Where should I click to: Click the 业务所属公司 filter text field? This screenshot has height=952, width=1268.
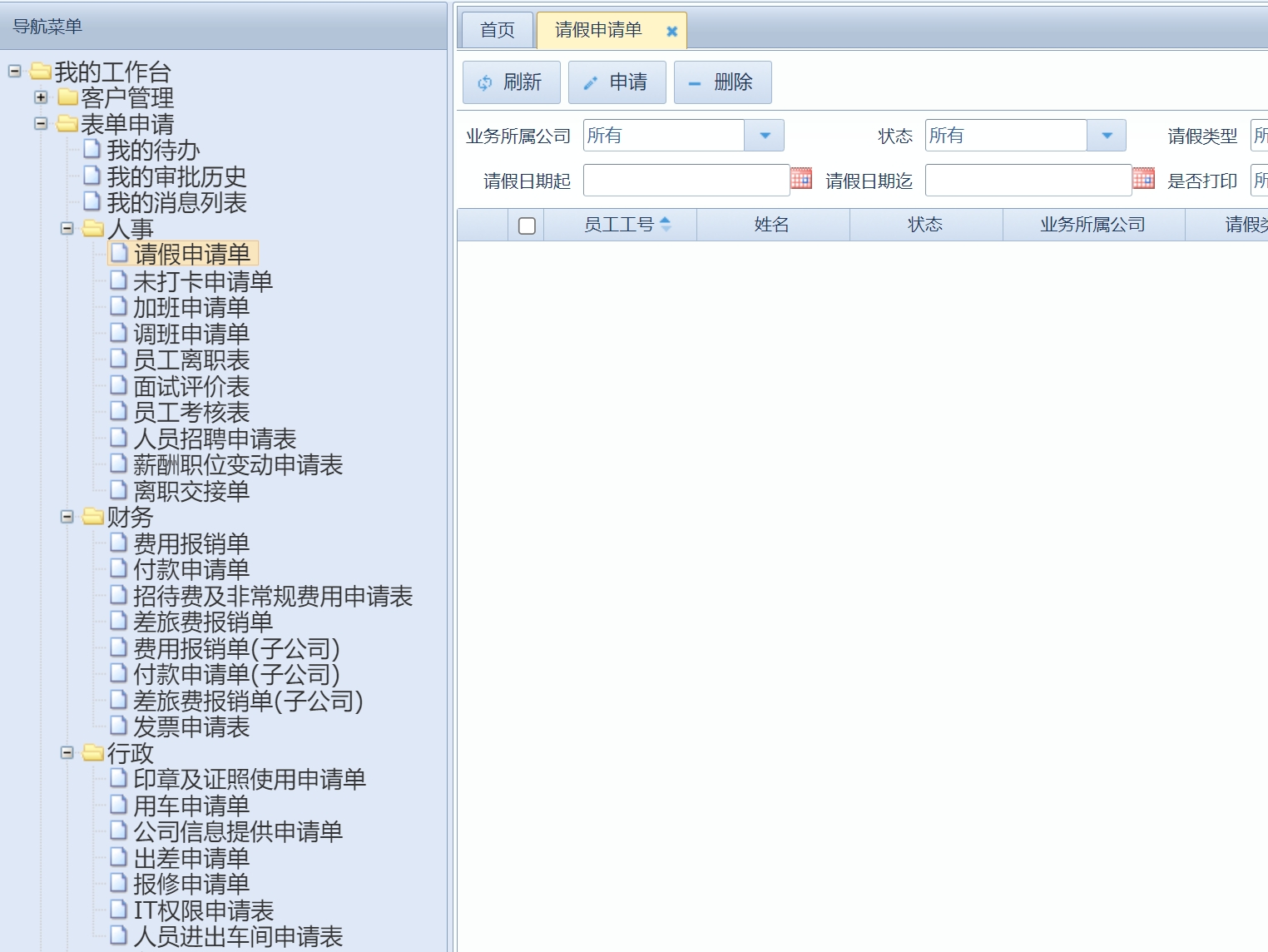point(664,136)
